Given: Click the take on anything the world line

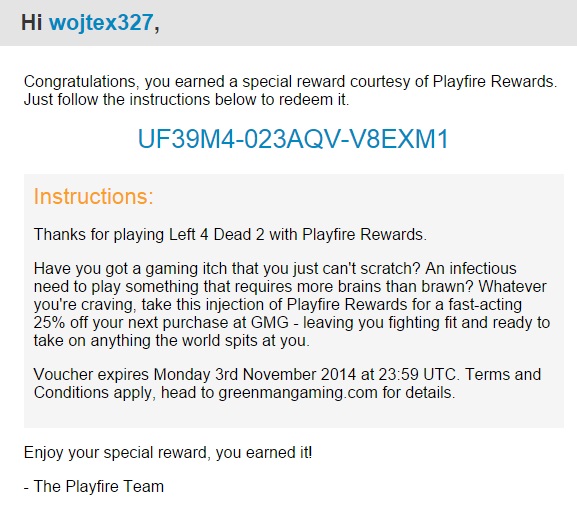Looking at the screenshot, I should (171, 341).
